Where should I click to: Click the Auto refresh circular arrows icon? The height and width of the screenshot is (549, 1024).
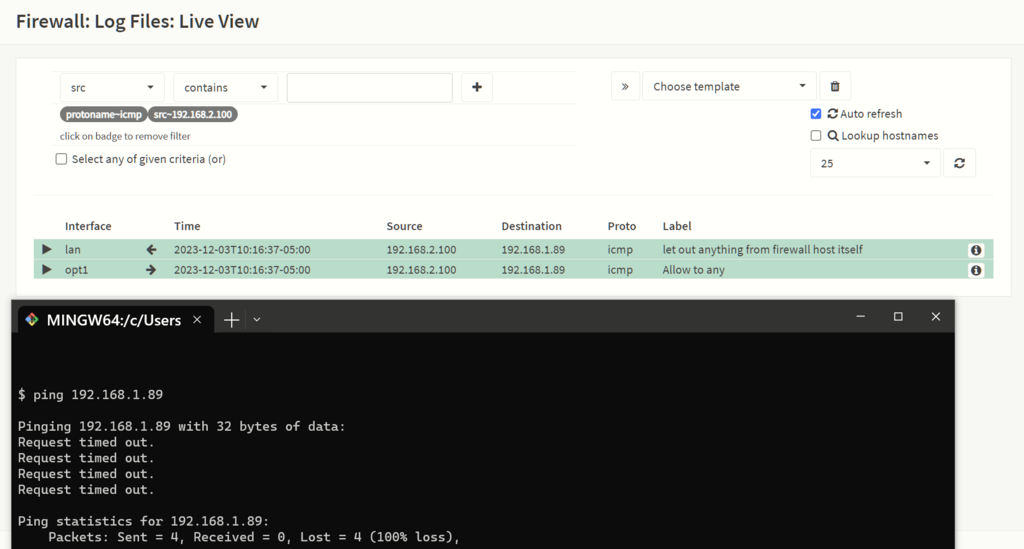tap(832, 114)
